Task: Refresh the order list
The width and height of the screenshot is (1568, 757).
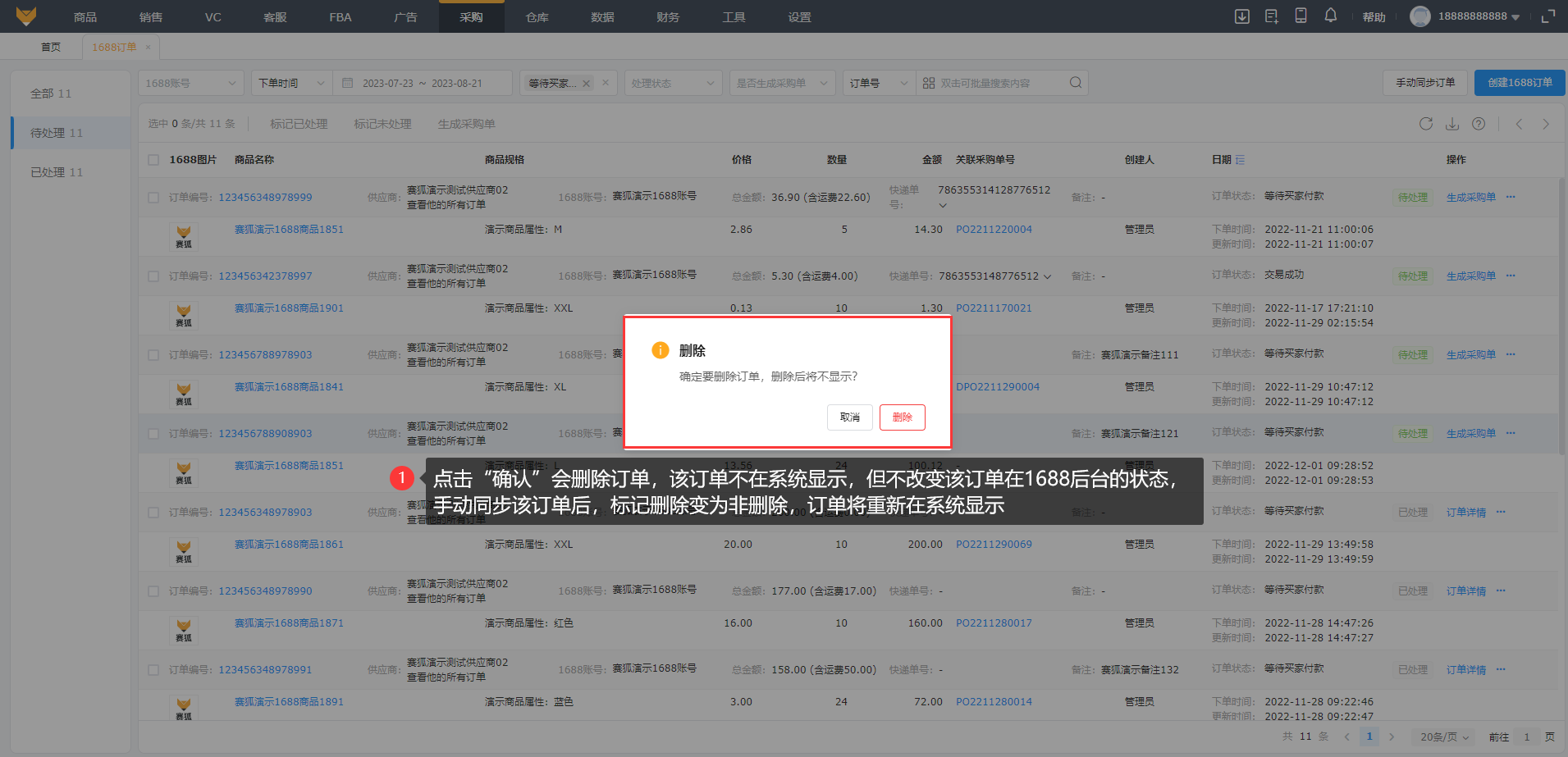Action: (1426, 124)
